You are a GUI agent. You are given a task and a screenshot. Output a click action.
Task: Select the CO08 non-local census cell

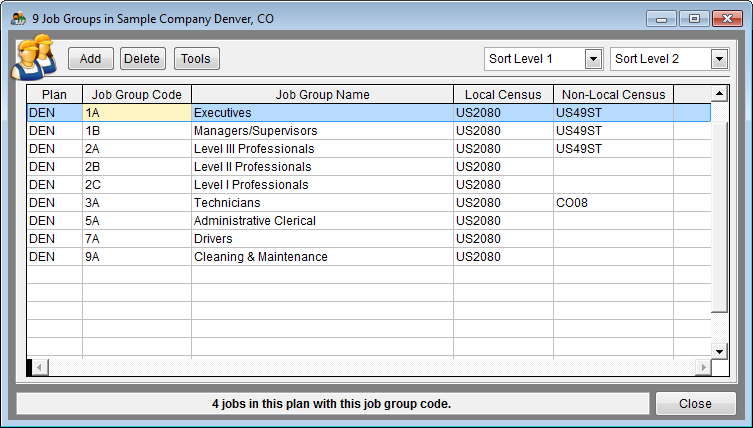click(x=614, y=203)
